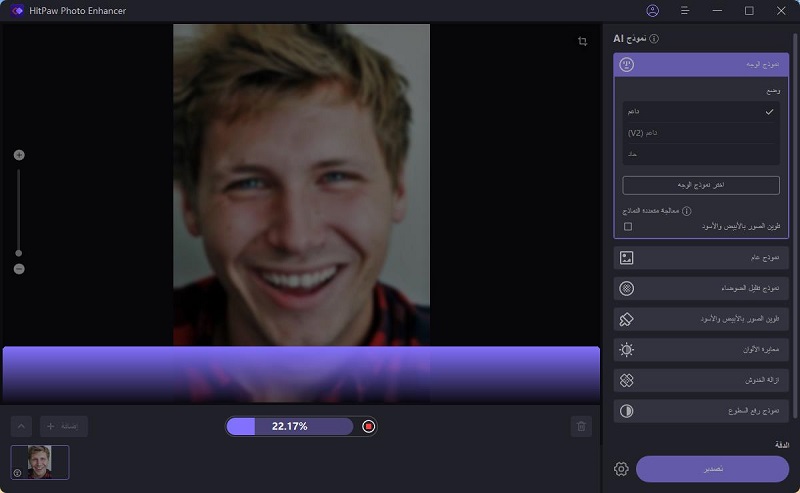Click the crop icon above the photo
Screen dimensions: 800x493
coord(582,41)
